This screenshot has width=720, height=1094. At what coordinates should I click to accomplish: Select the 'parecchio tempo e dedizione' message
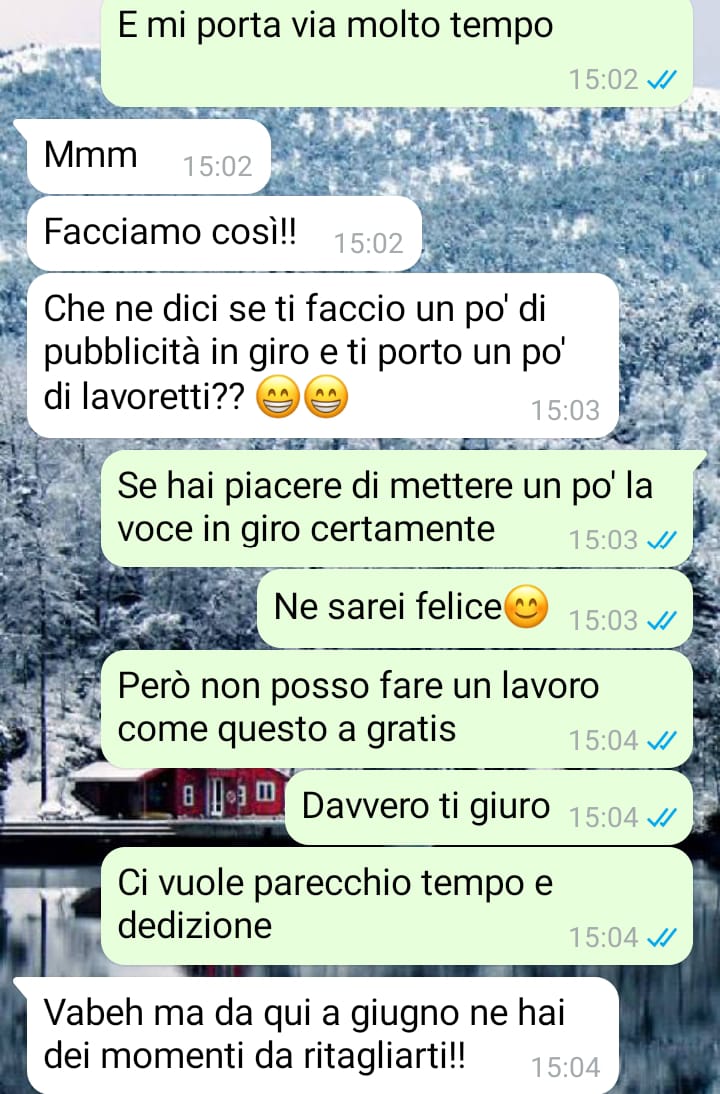tap(397, 906)
